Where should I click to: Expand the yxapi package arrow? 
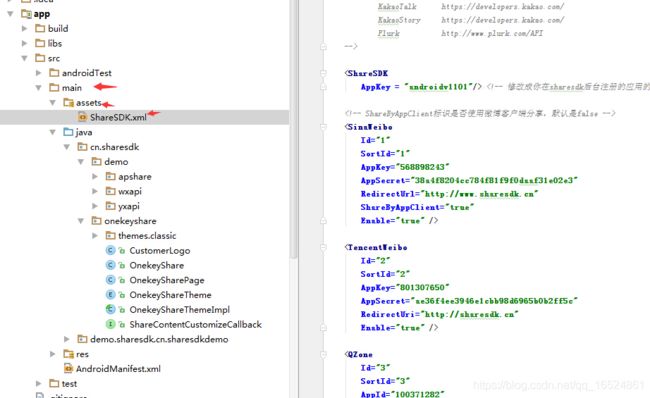95,206
